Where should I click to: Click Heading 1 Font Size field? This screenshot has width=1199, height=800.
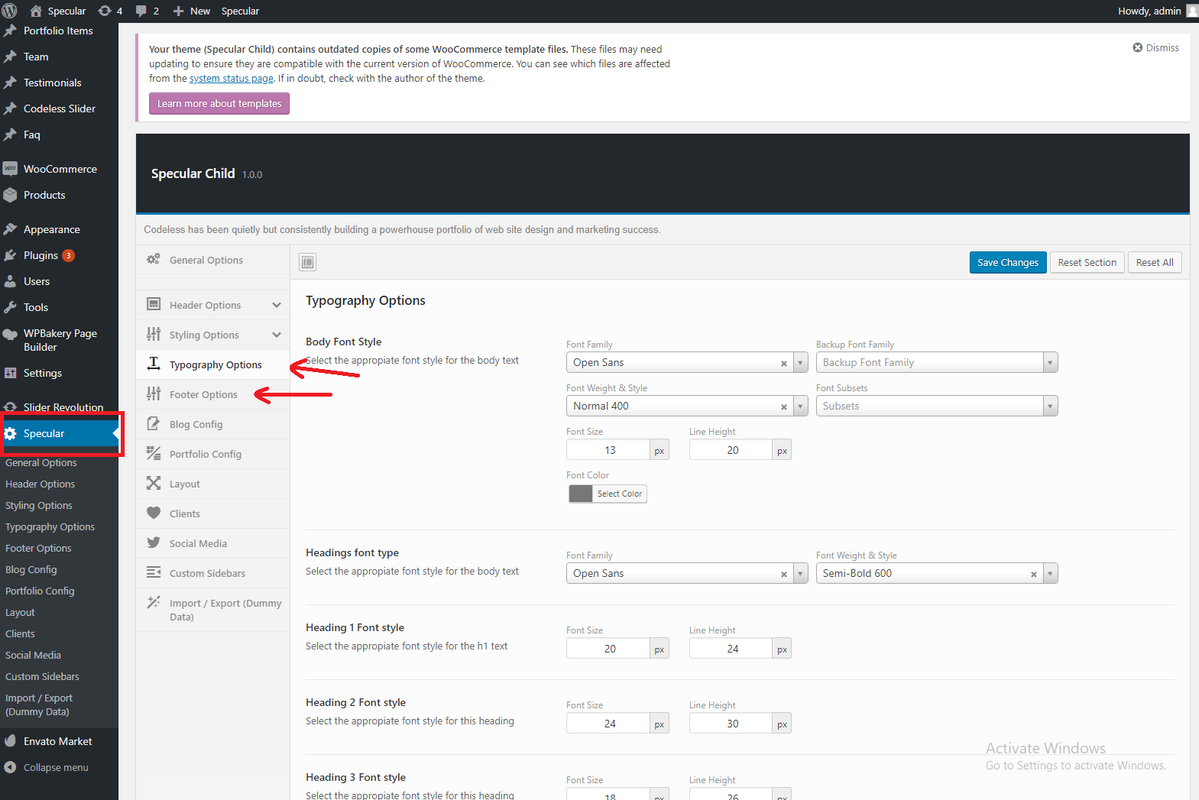coord(609,649)
